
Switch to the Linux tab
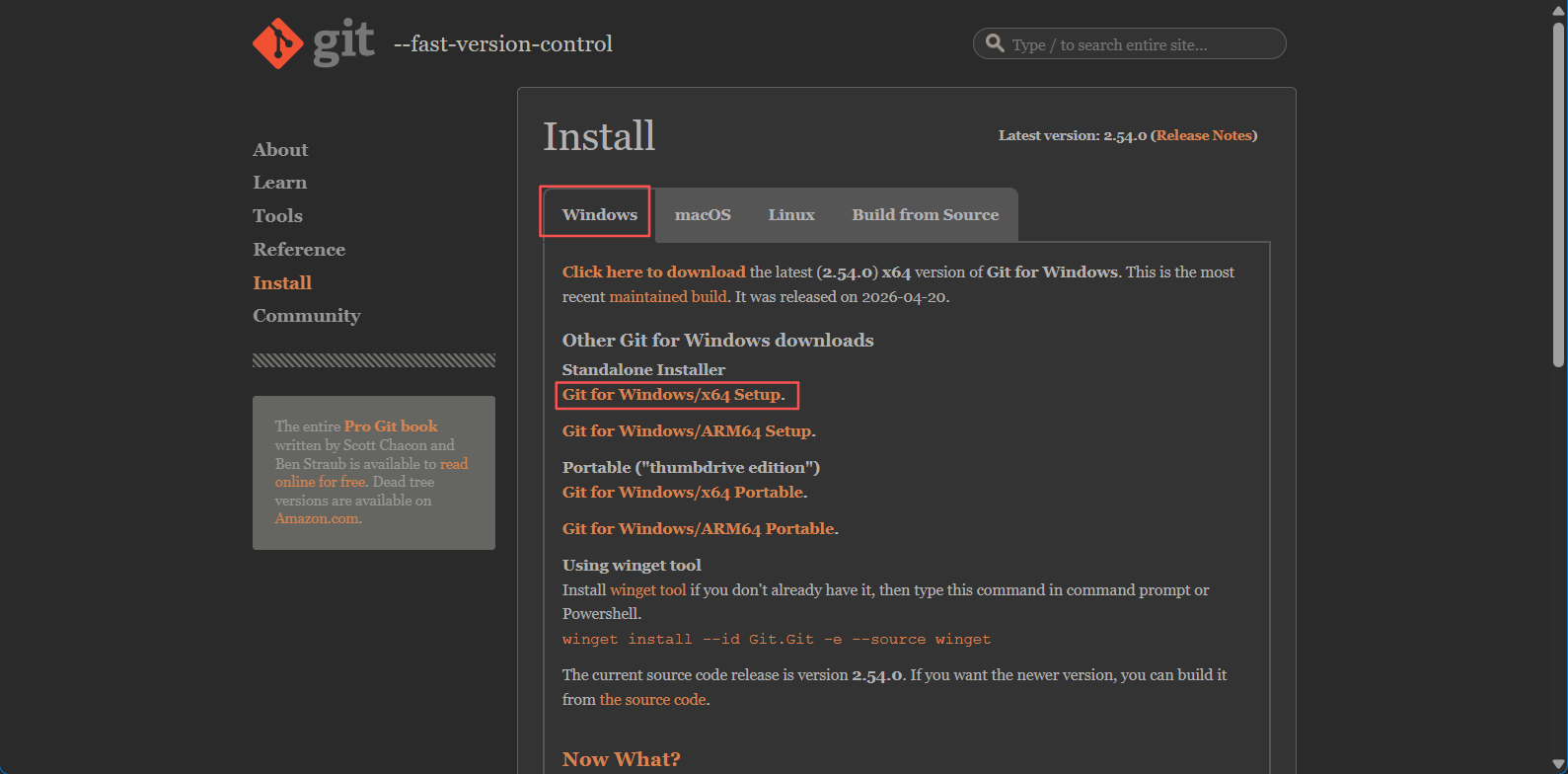click(791, 214)
